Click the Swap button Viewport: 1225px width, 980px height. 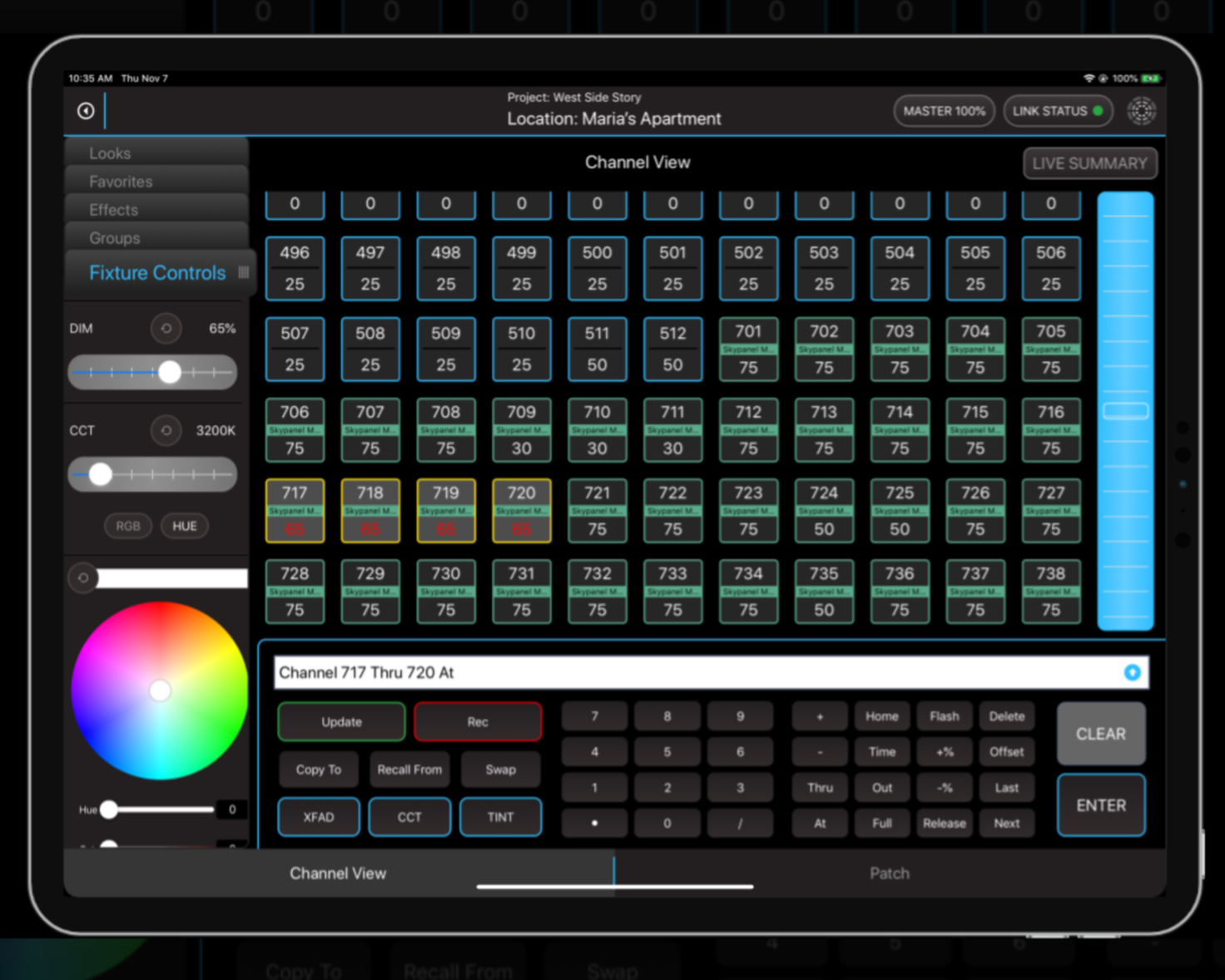(500, 770)
